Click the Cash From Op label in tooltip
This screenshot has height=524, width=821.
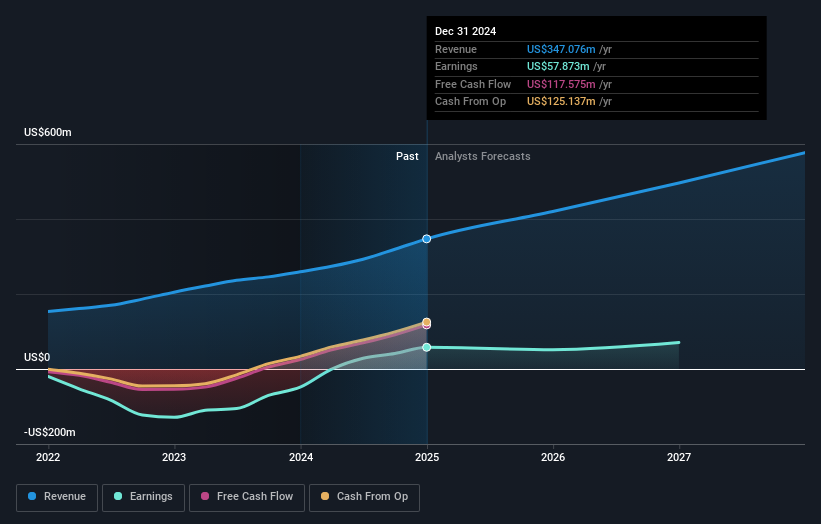pyautogui.click(x=470, y=102)
